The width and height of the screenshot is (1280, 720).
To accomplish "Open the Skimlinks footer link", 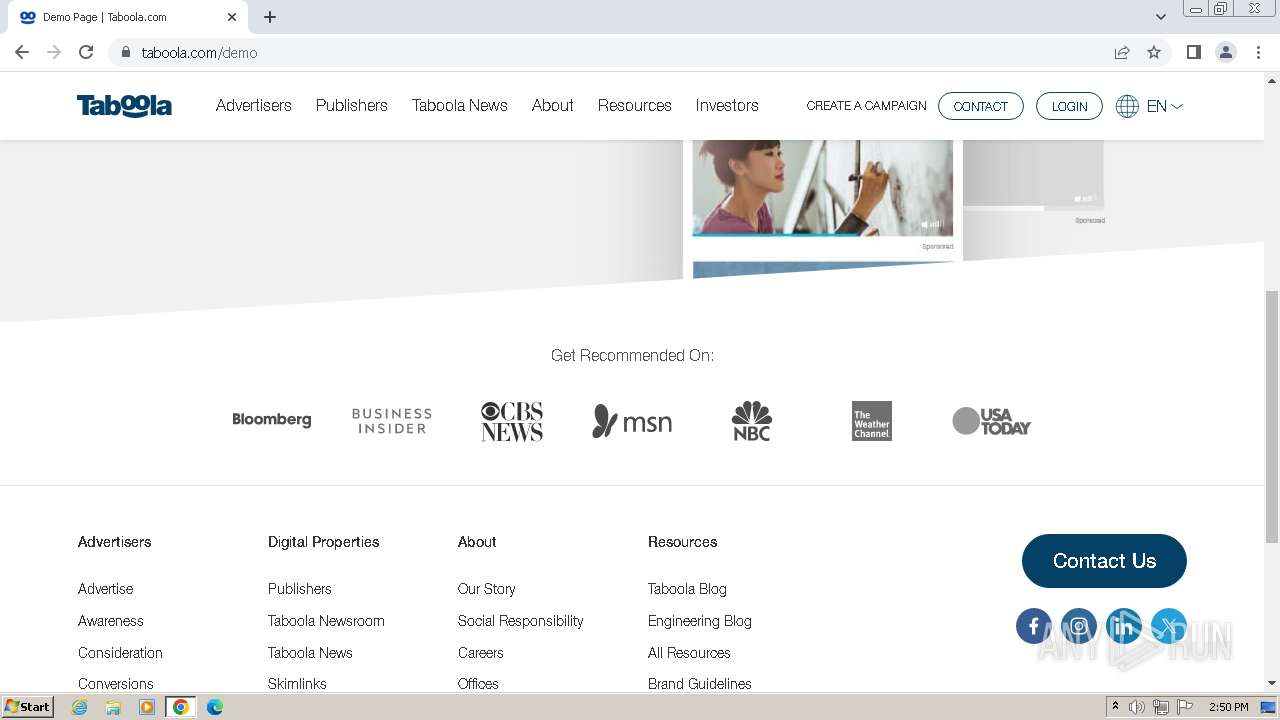I will (x=297, y=684).
